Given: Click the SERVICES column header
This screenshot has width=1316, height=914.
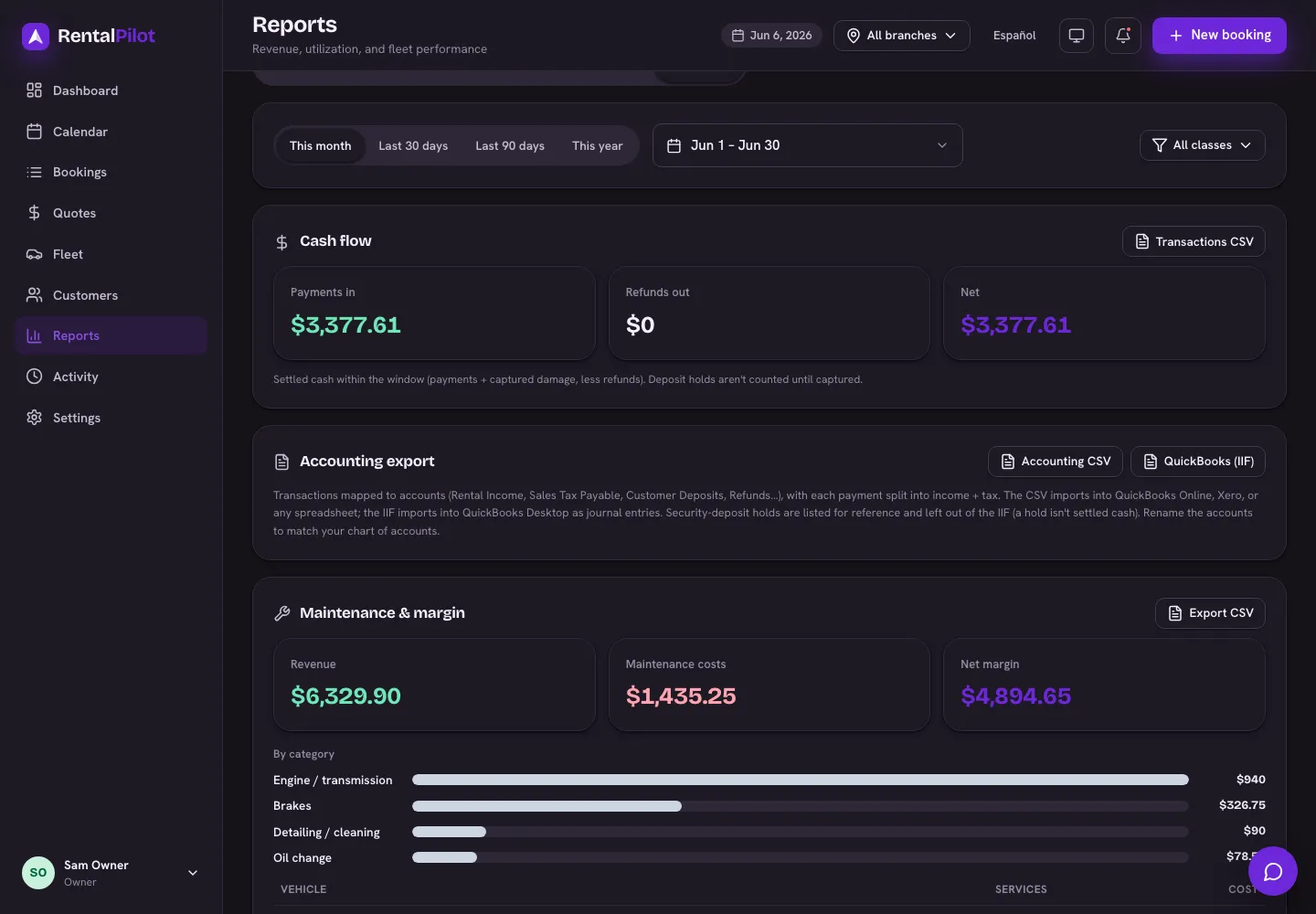Looking at the screenshot, I should [x=1021, y=889].
